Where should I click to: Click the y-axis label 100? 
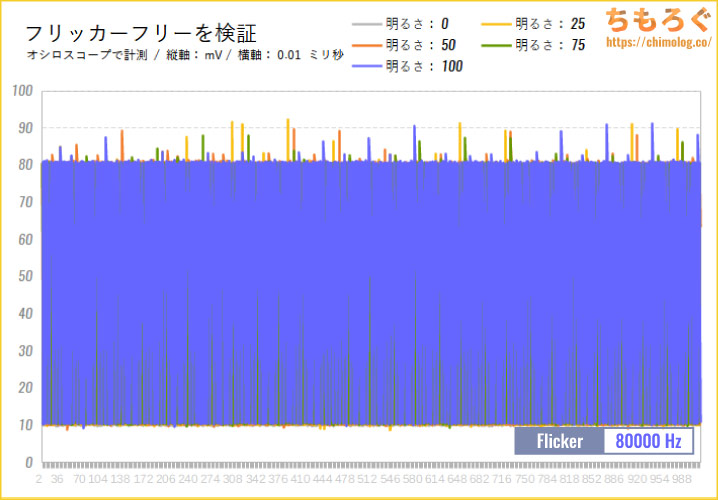[23, 91]
